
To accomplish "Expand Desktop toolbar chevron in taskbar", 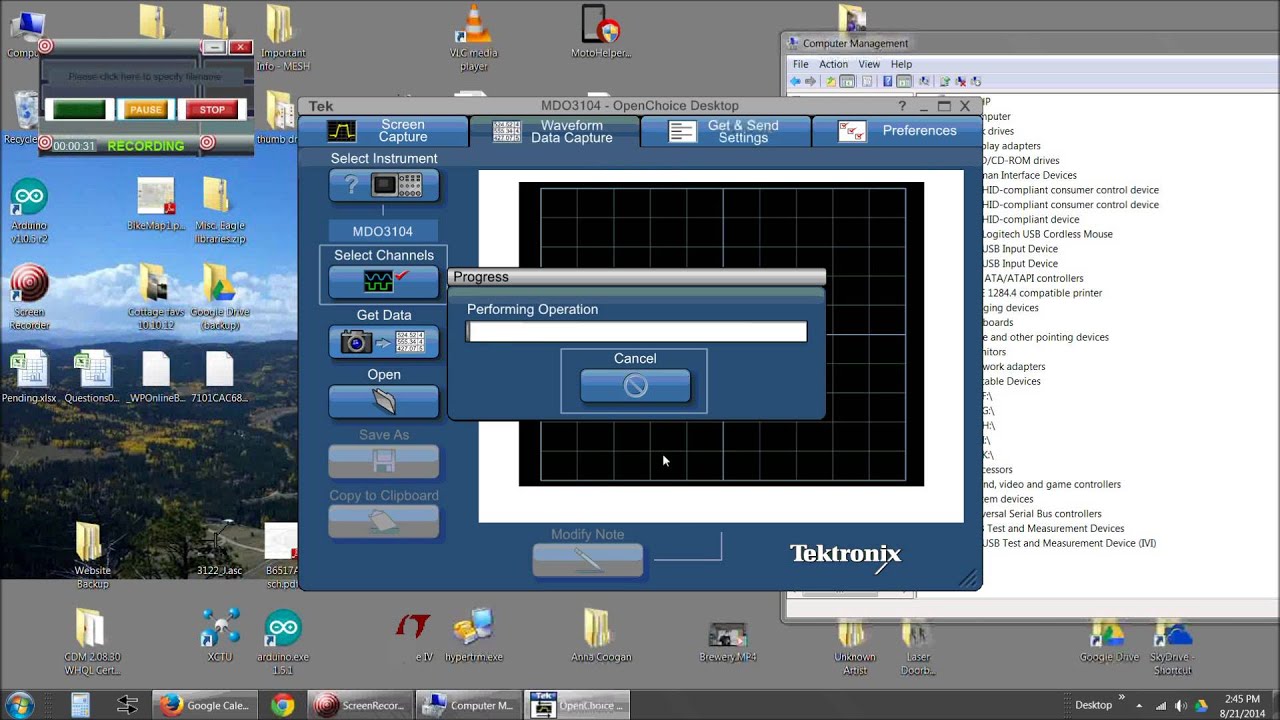I will click(x=1122, y=698).
